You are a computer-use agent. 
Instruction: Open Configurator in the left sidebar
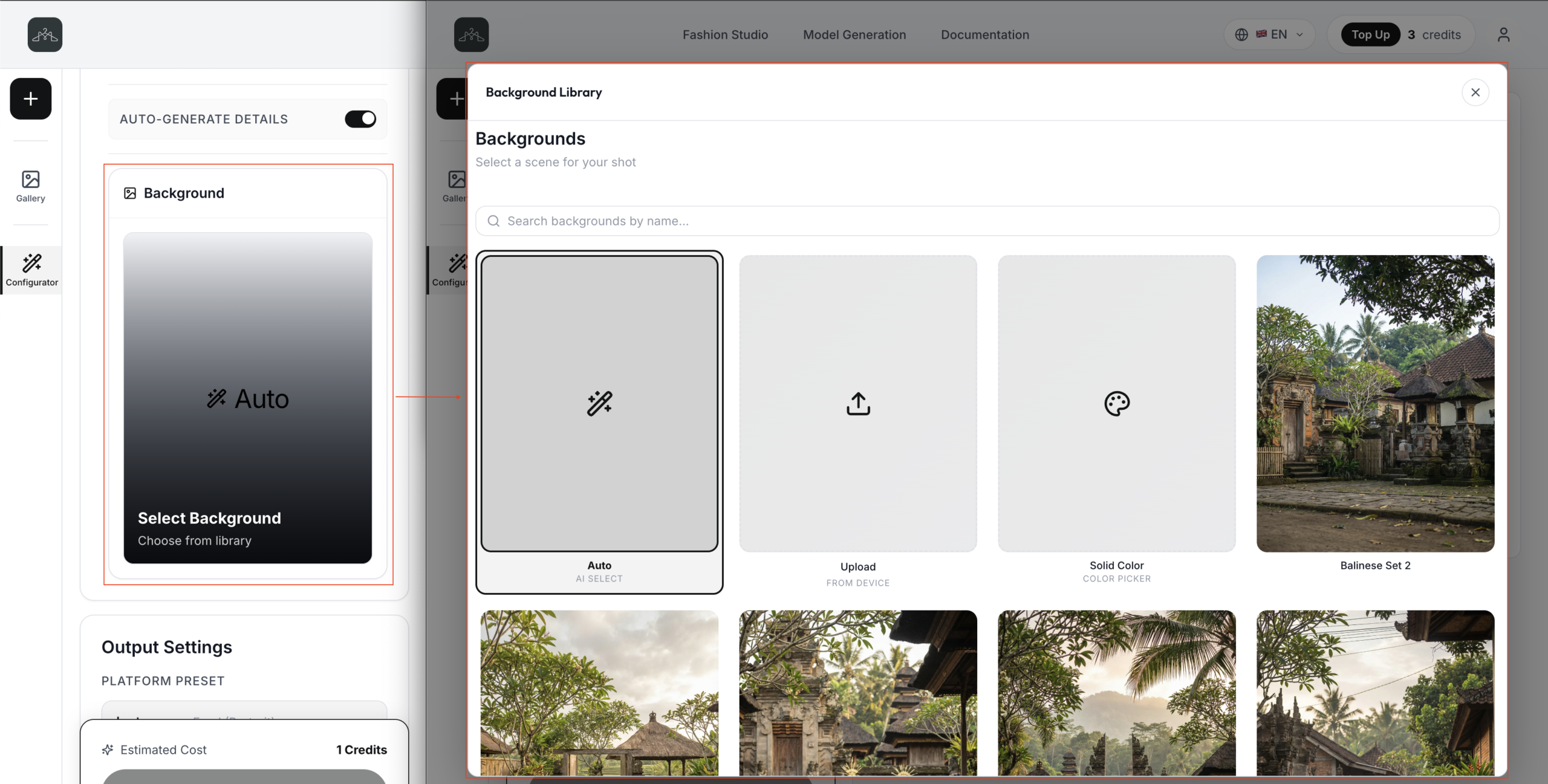click(32, 270)
